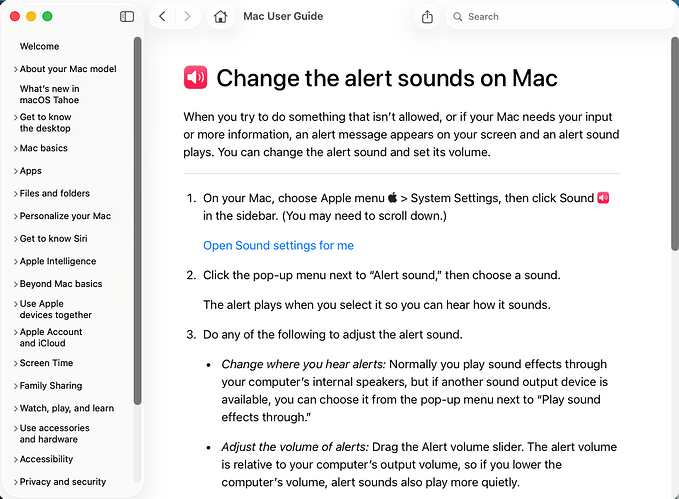679x499 pixels.
Task: Select Accessibility topic label
Action: (46, 459)
